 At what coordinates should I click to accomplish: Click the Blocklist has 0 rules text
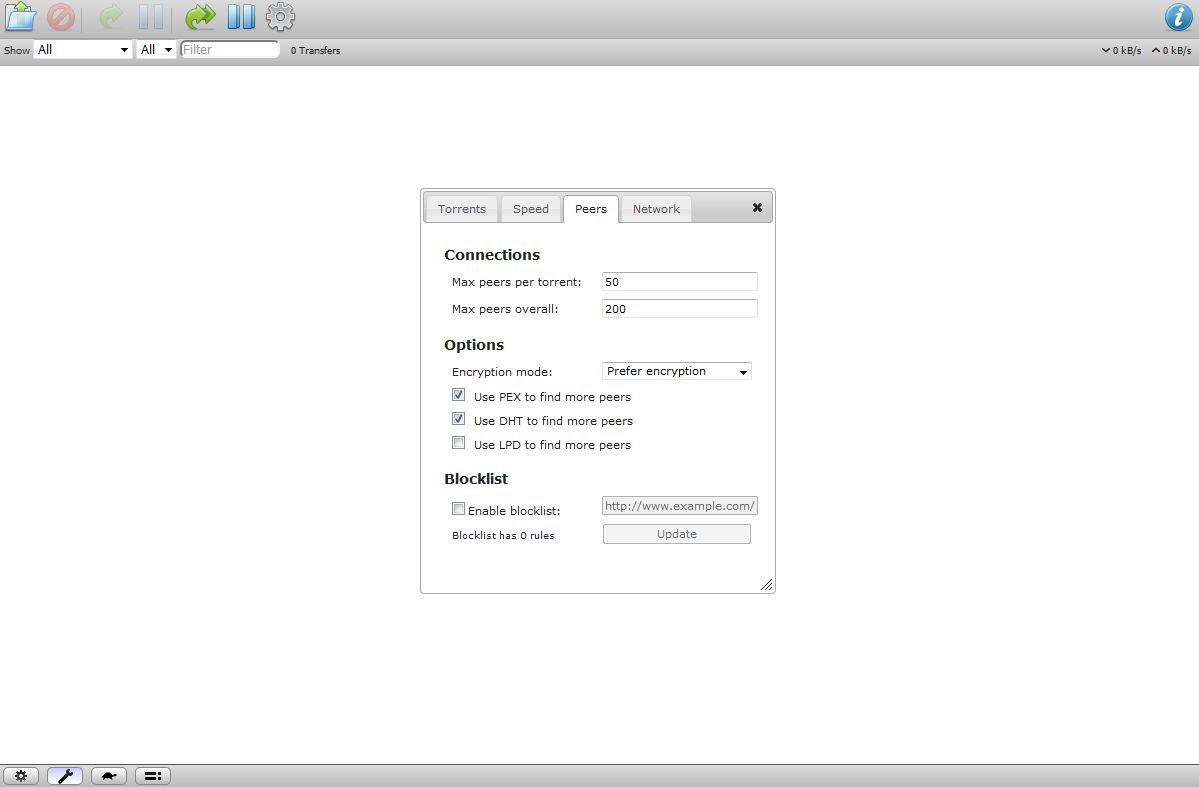click(x=503, y=535)
